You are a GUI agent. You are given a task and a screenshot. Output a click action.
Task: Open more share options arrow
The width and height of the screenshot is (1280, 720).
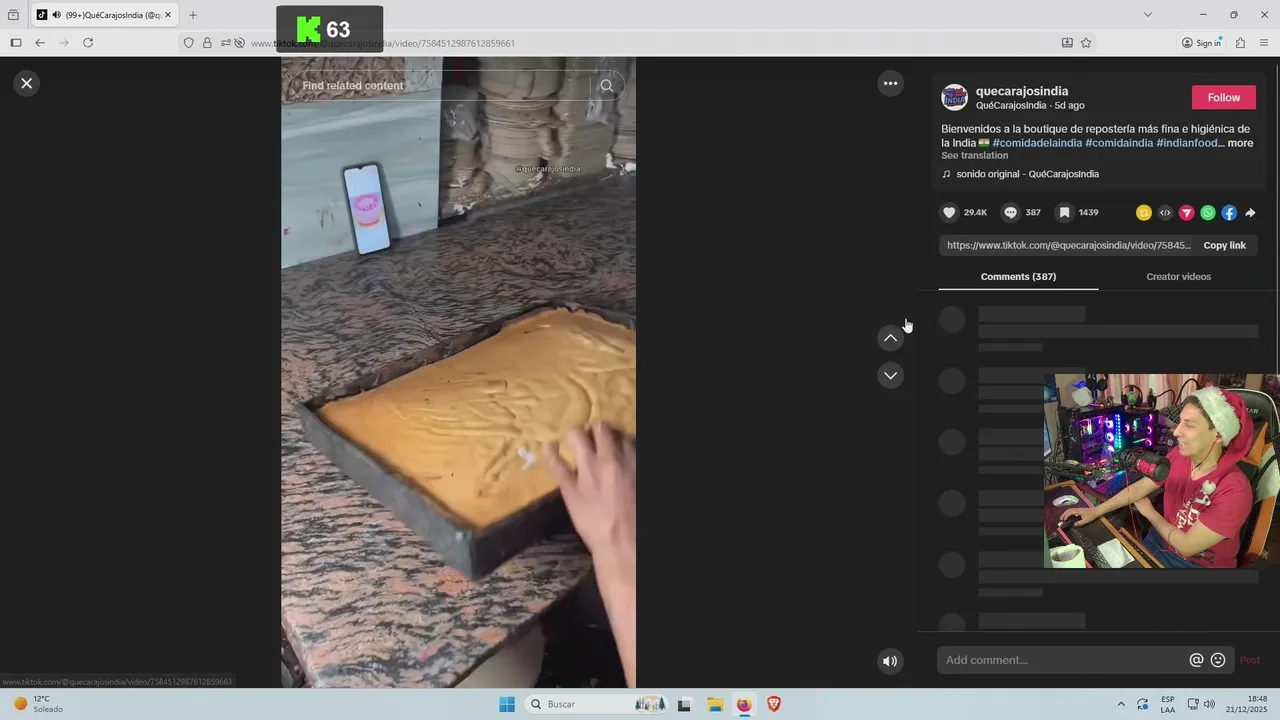click(x=1250, y=213)
